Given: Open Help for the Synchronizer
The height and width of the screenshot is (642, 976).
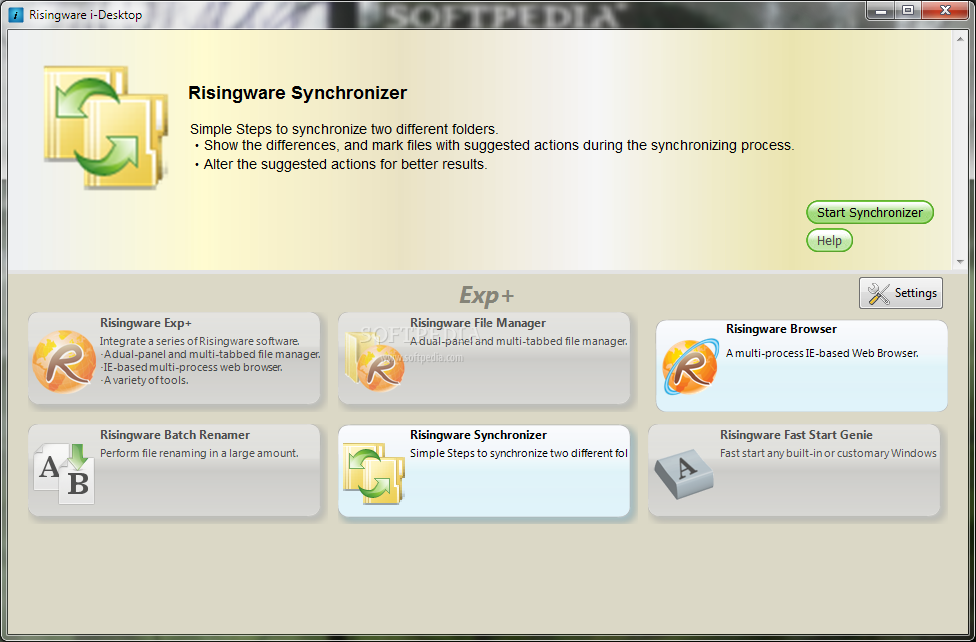Looking at the screenshot, I should point(829,240).
